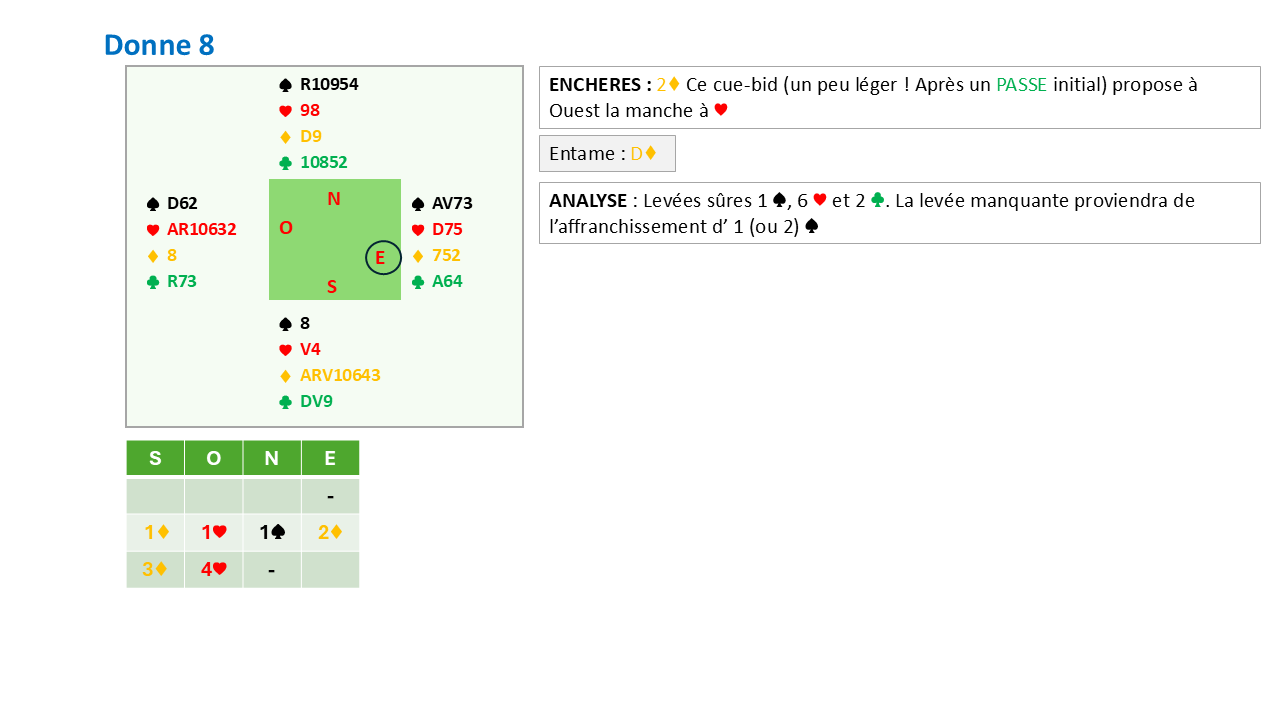Select the circled E dealer marker

pos(382,258)
